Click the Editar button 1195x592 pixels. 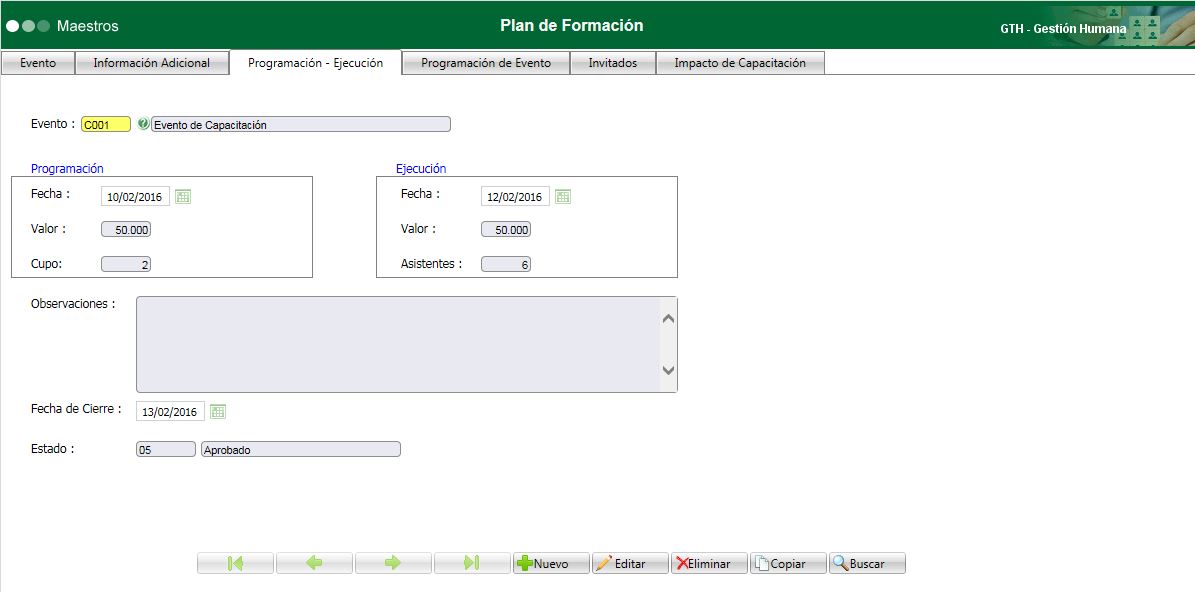pyautogui.click(x=630, y=563)
